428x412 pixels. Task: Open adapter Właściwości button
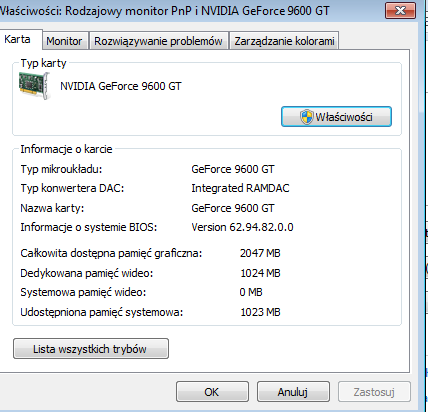pos(336,117)
